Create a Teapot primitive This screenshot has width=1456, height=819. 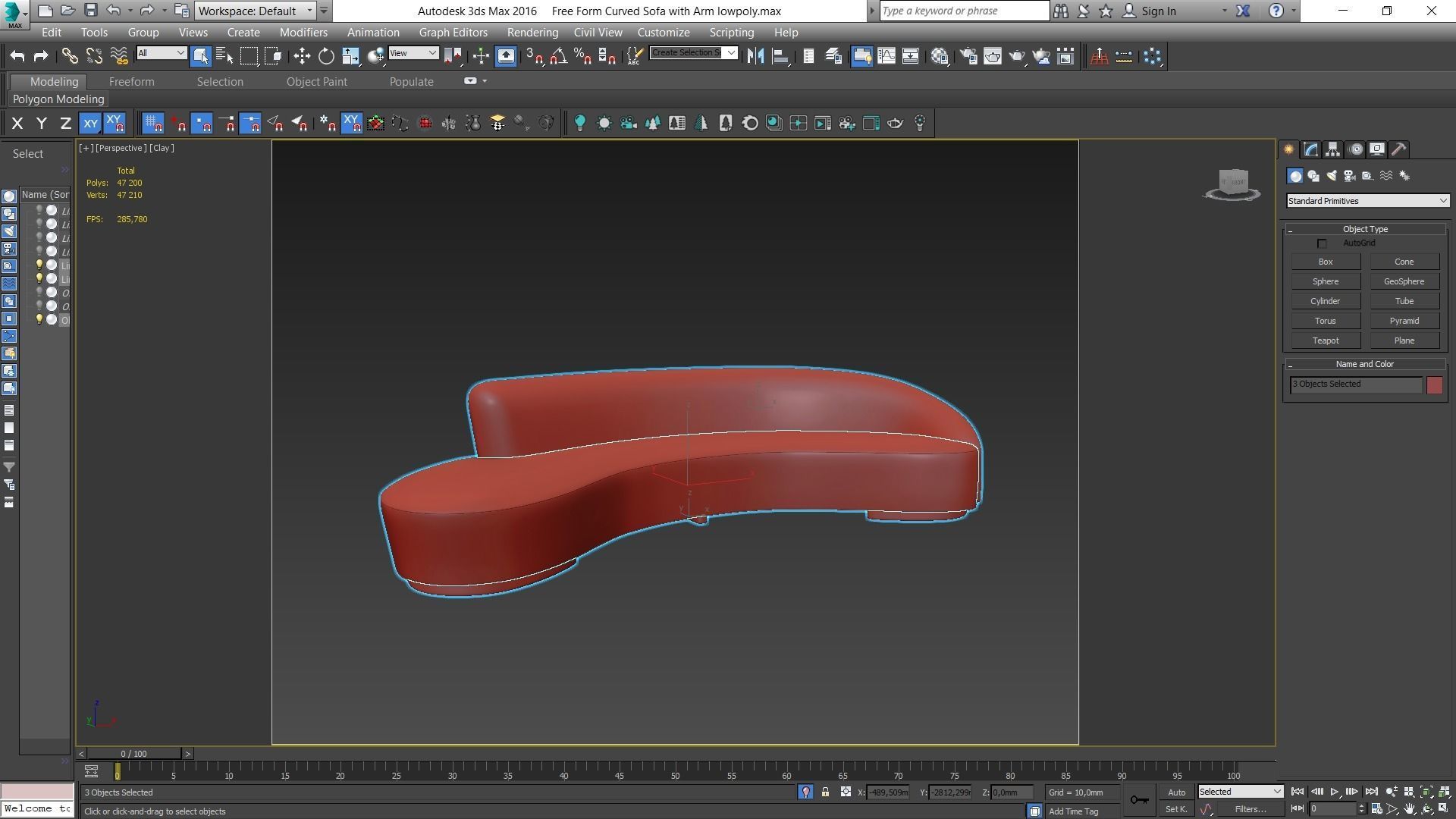(x=1326, y=340)
